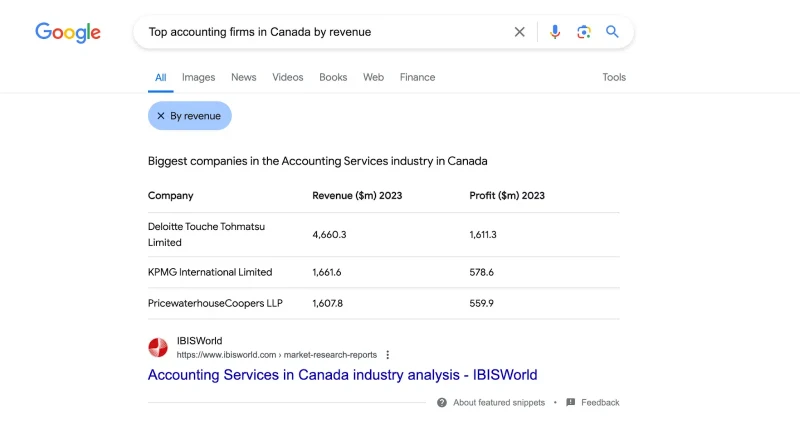The image size is (800, 434).
Task: Select KPMG International Limited cell
Action: [x=210, y=272]
